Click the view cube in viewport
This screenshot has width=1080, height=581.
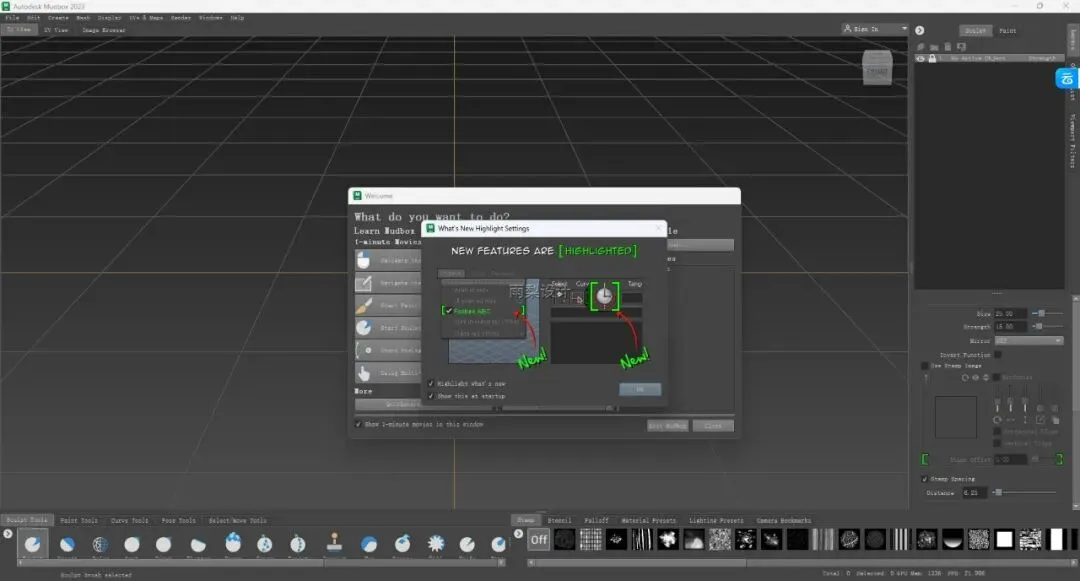point(877,69)
